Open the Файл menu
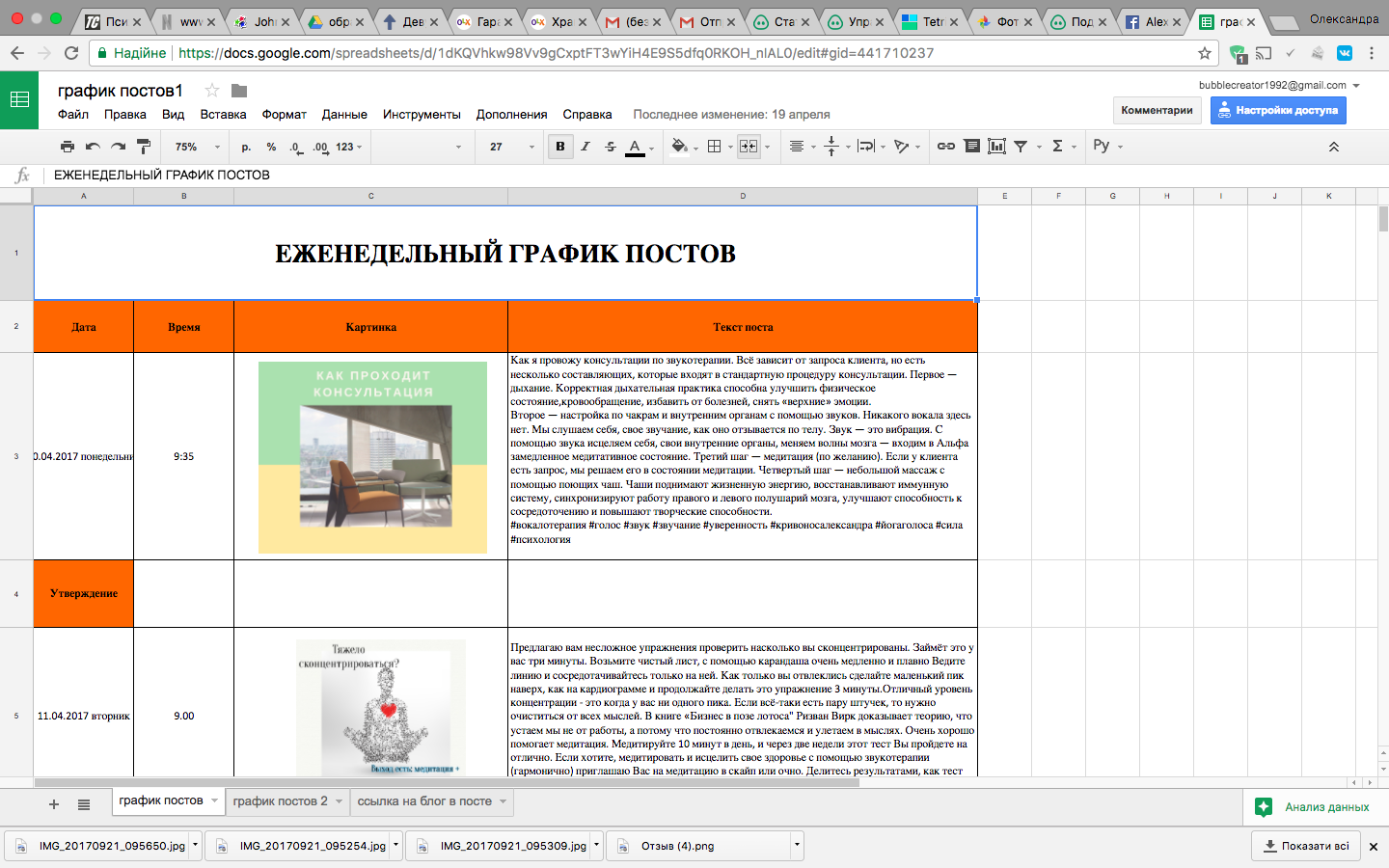The height and width of the screenshot is (868, 1389). click(73, 114)
